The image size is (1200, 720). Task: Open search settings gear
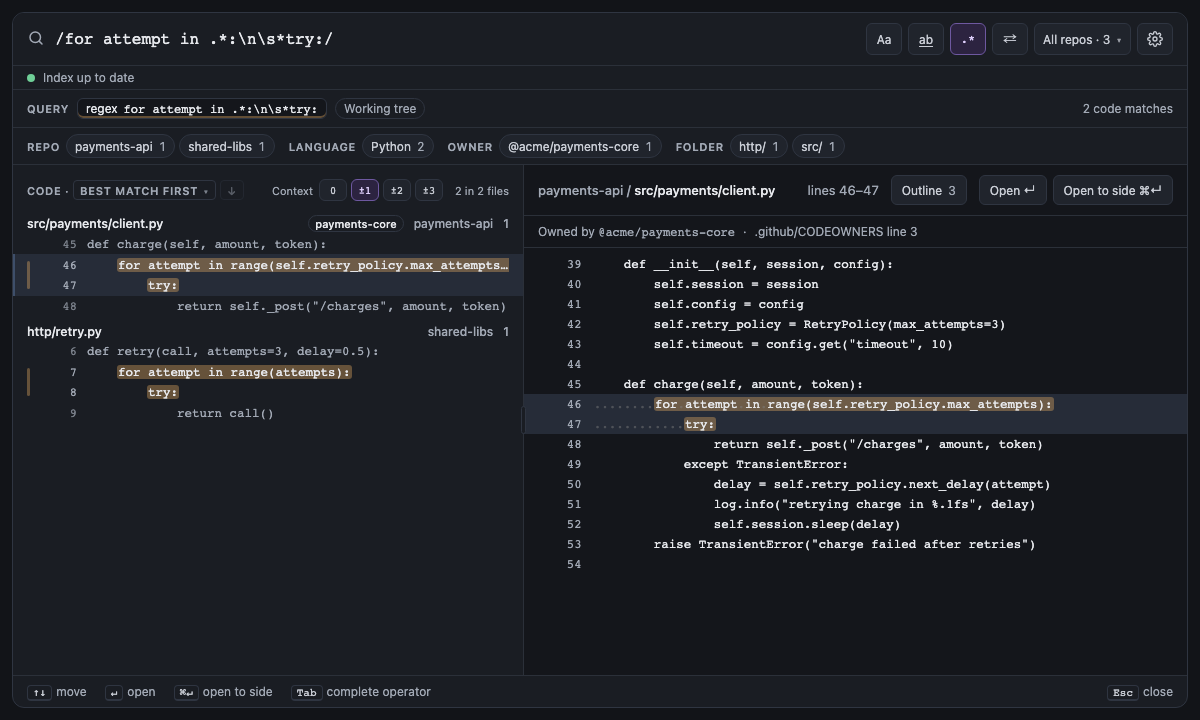tap(1155, 39)
